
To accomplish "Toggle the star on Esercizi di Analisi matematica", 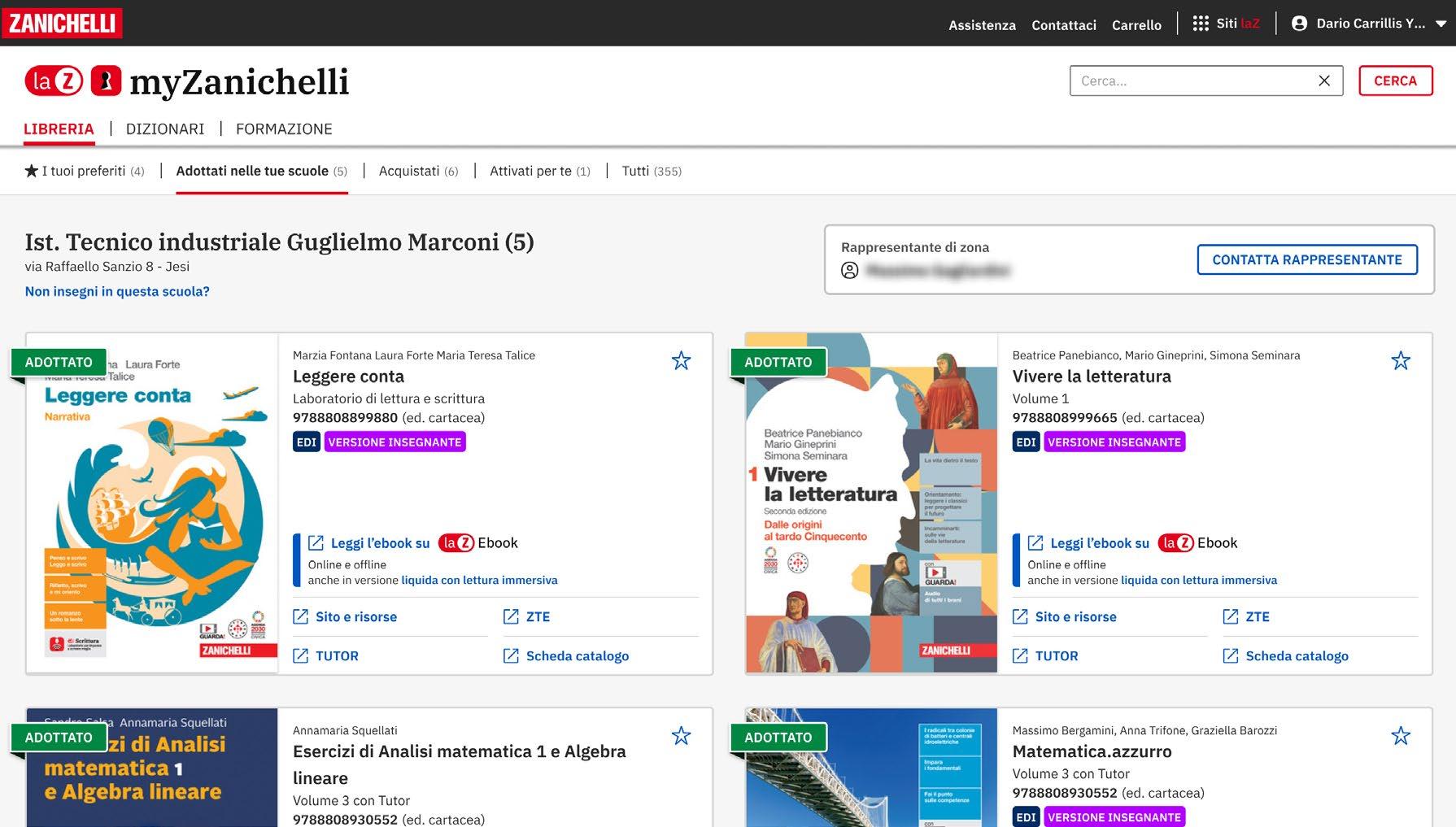I will point(681,734).
